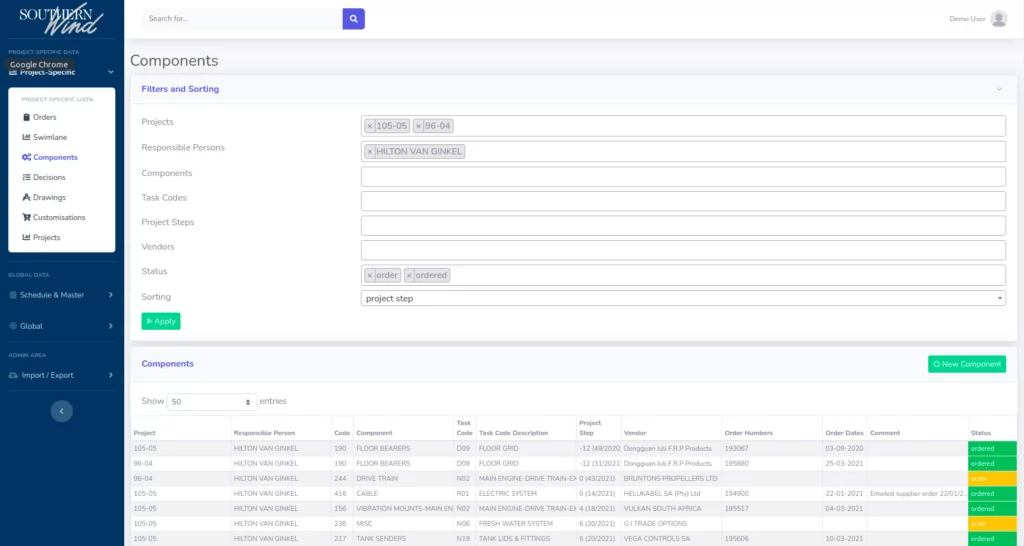The width and height of the screenshot is (1024, 546).
Task: Click the Apply button
Action: point(161,321)
